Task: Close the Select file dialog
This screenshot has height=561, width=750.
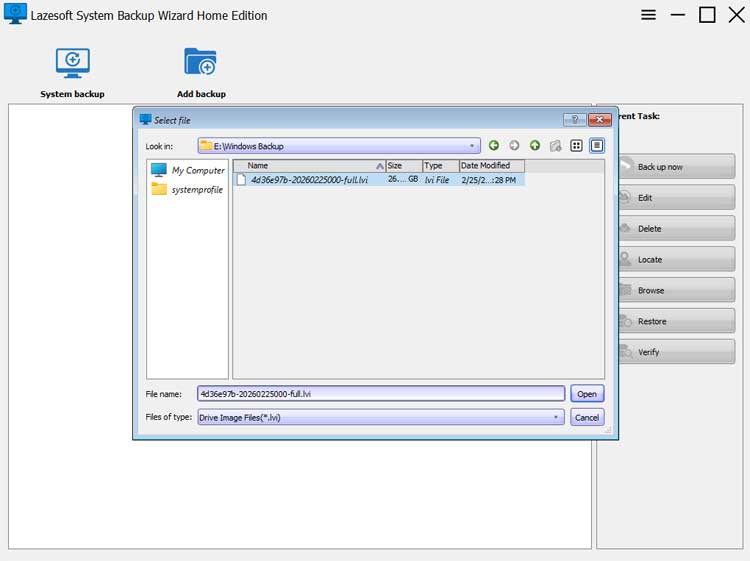Action: 600,120
